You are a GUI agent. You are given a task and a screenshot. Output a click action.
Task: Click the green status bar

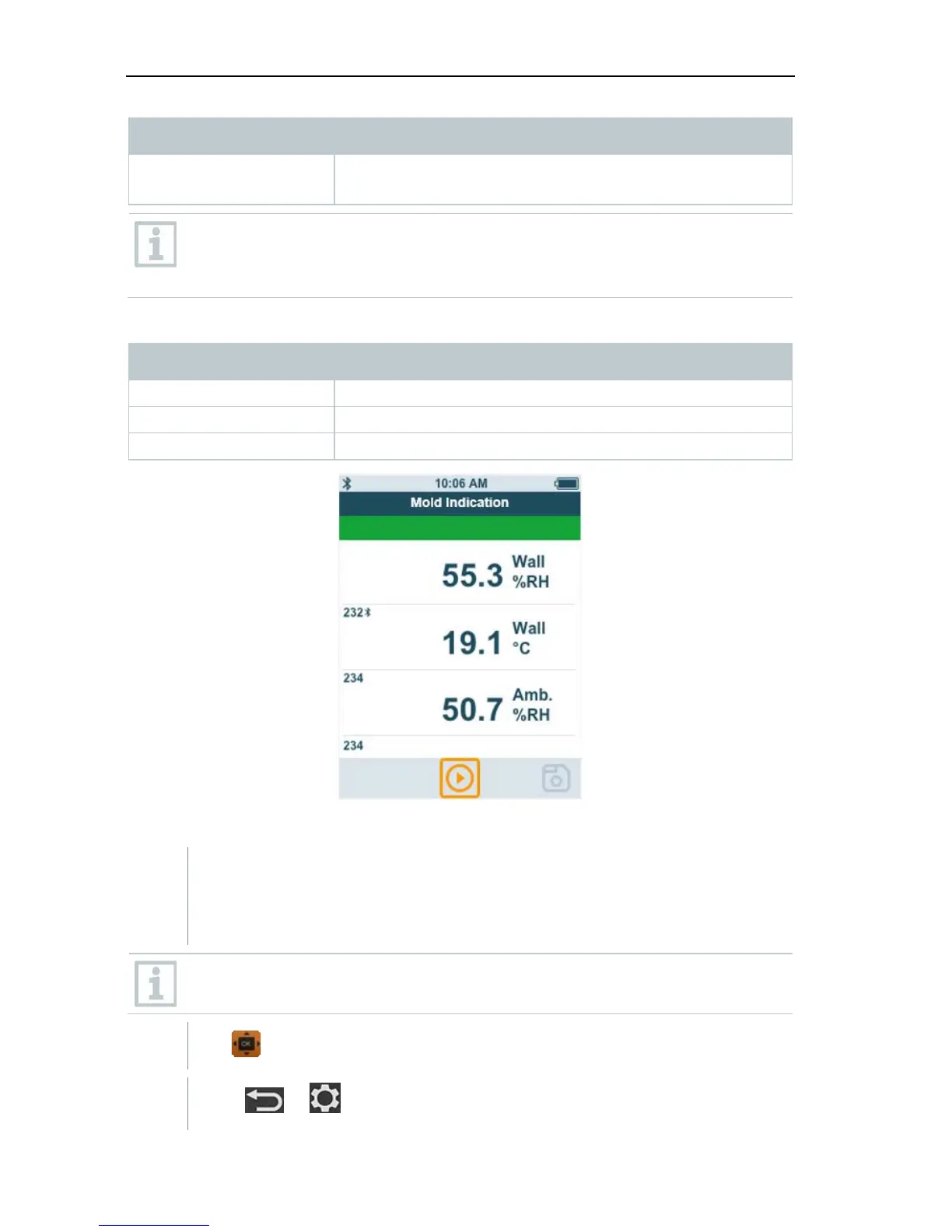coord(460,527)
